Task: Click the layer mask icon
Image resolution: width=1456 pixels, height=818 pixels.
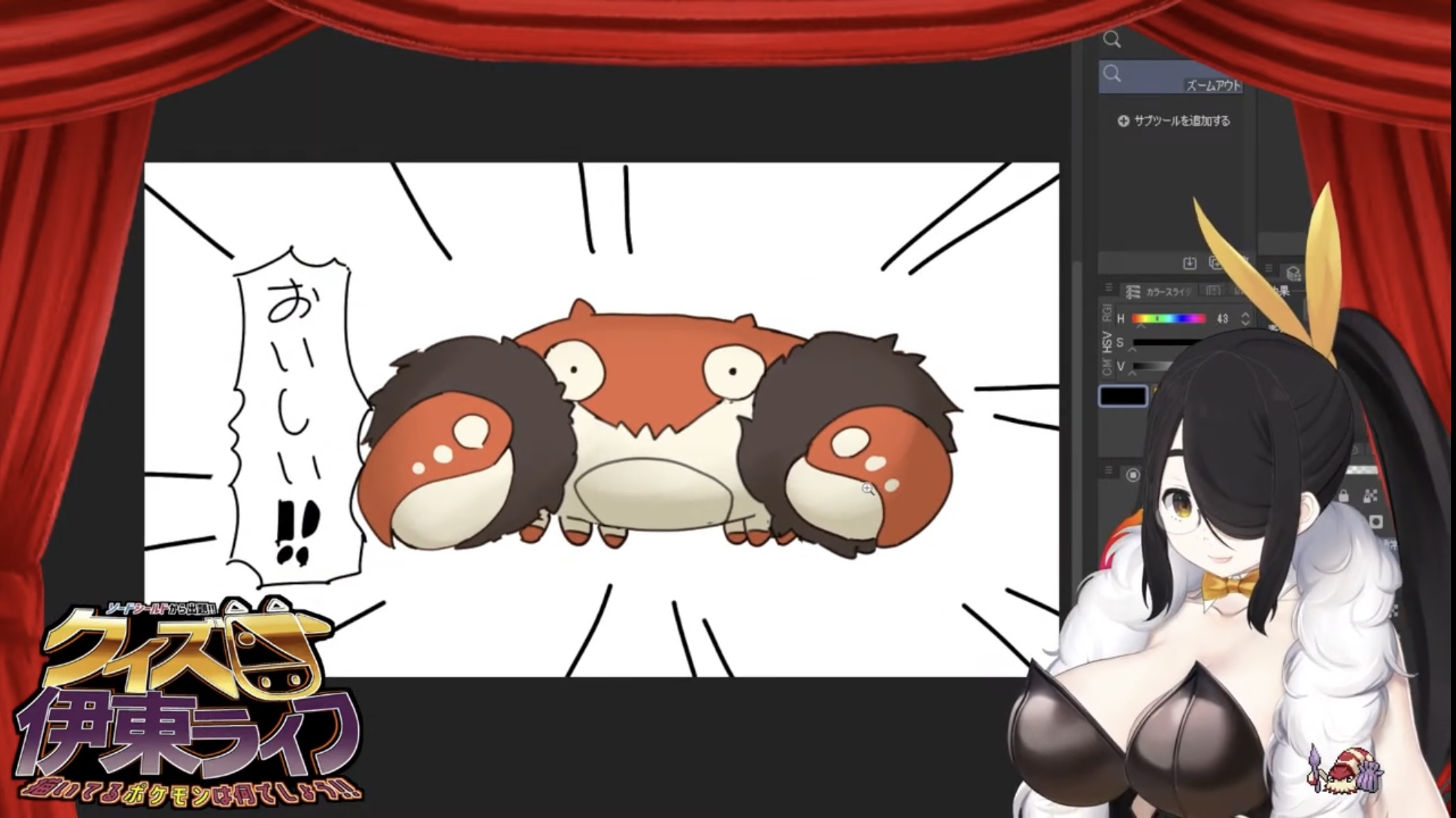Action: point(1376,522)
